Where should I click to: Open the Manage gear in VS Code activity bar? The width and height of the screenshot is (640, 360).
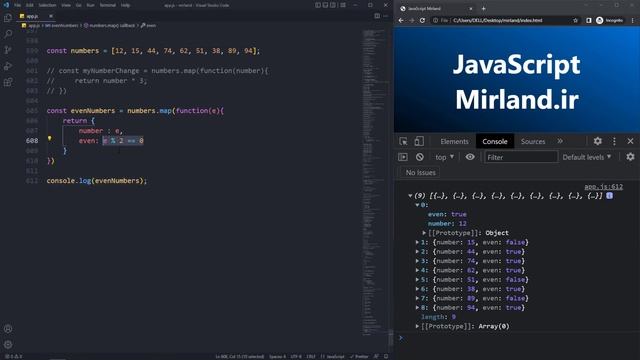(8, 344)
